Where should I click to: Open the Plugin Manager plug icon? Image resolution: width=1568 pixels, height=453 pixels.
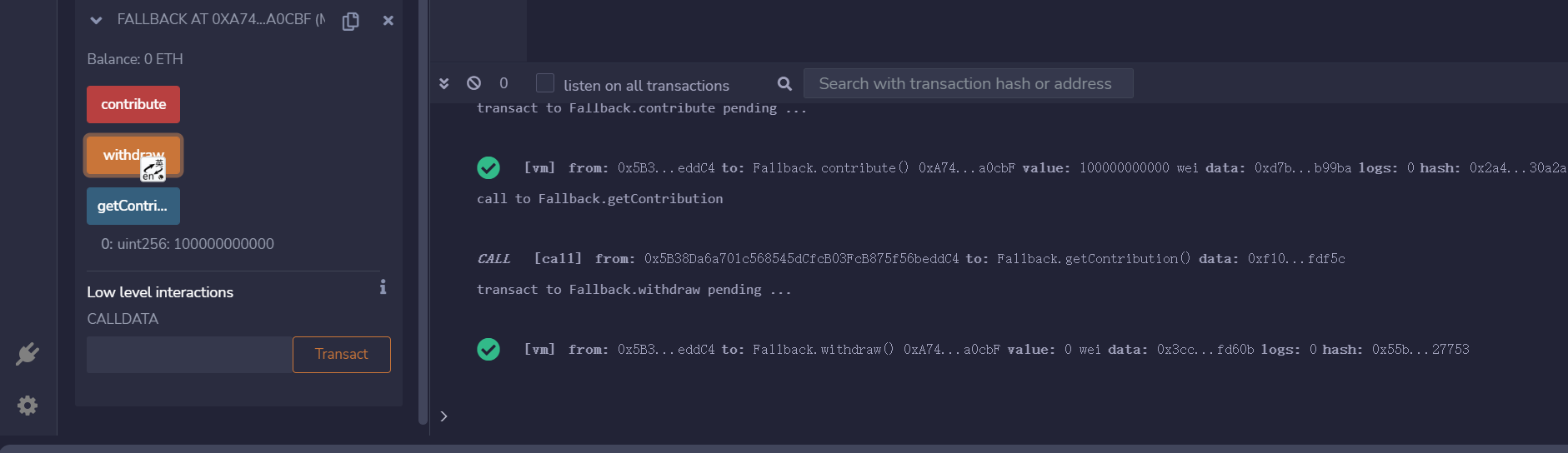tap(28, 354)
